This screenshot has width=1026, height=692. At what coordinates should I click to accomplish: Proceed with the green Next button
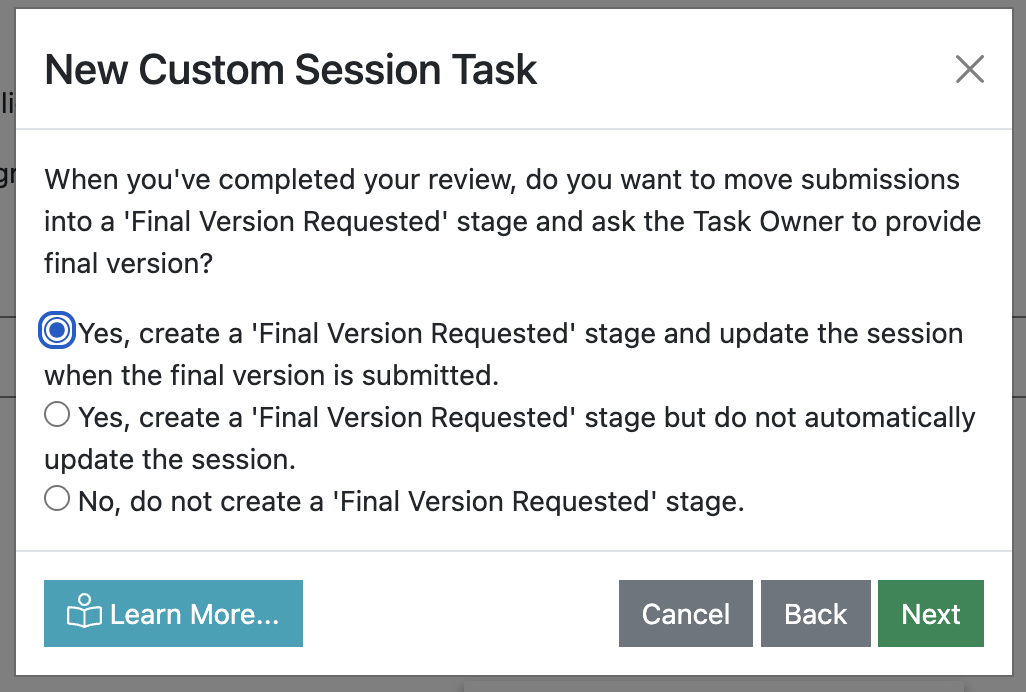point(930,614)
